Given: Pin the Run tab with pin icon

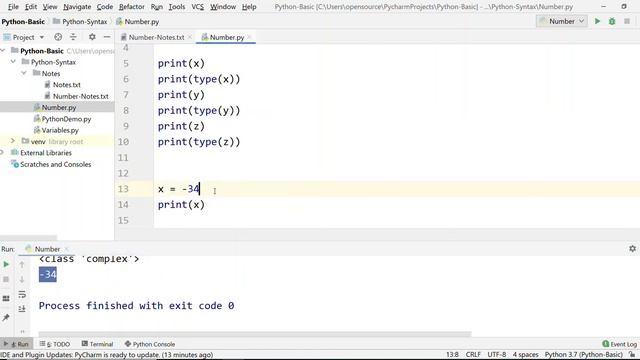Looking at the screenshot, I should pyautogui.click(x=6, y=317).
